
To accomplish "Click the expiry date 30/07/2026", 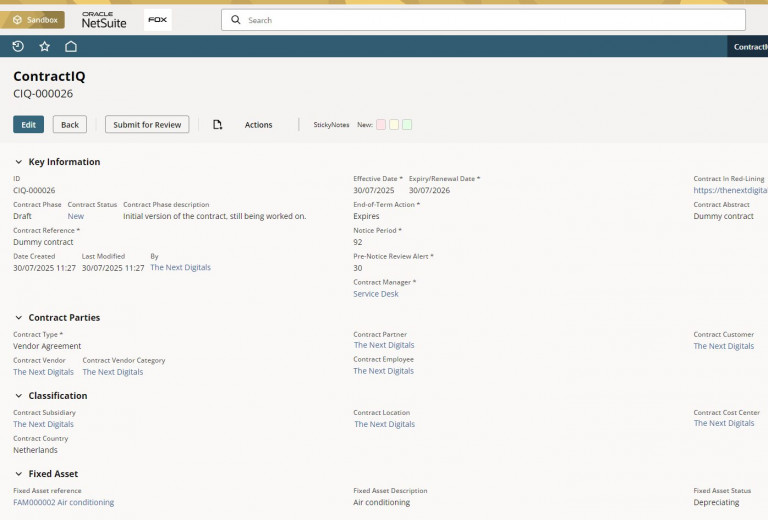I will click(x=430, y=190).
